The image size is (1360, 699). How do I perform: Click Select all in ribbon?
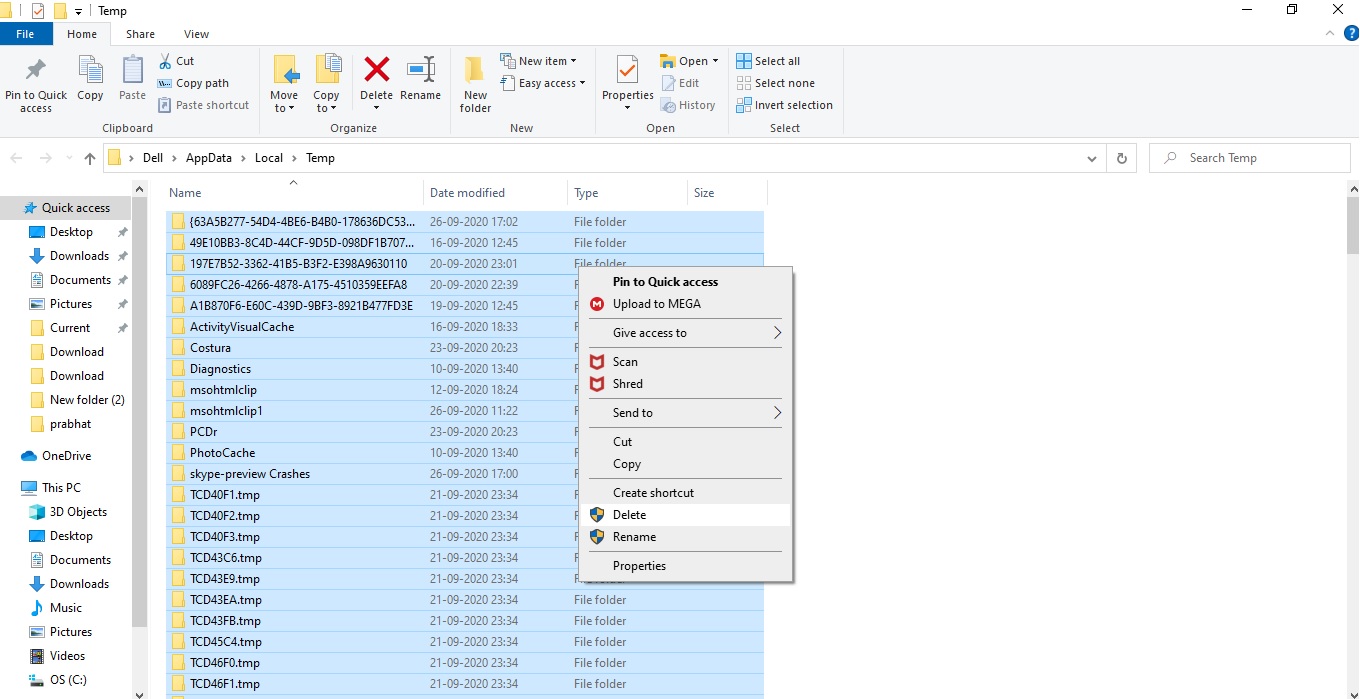(776, 61)
